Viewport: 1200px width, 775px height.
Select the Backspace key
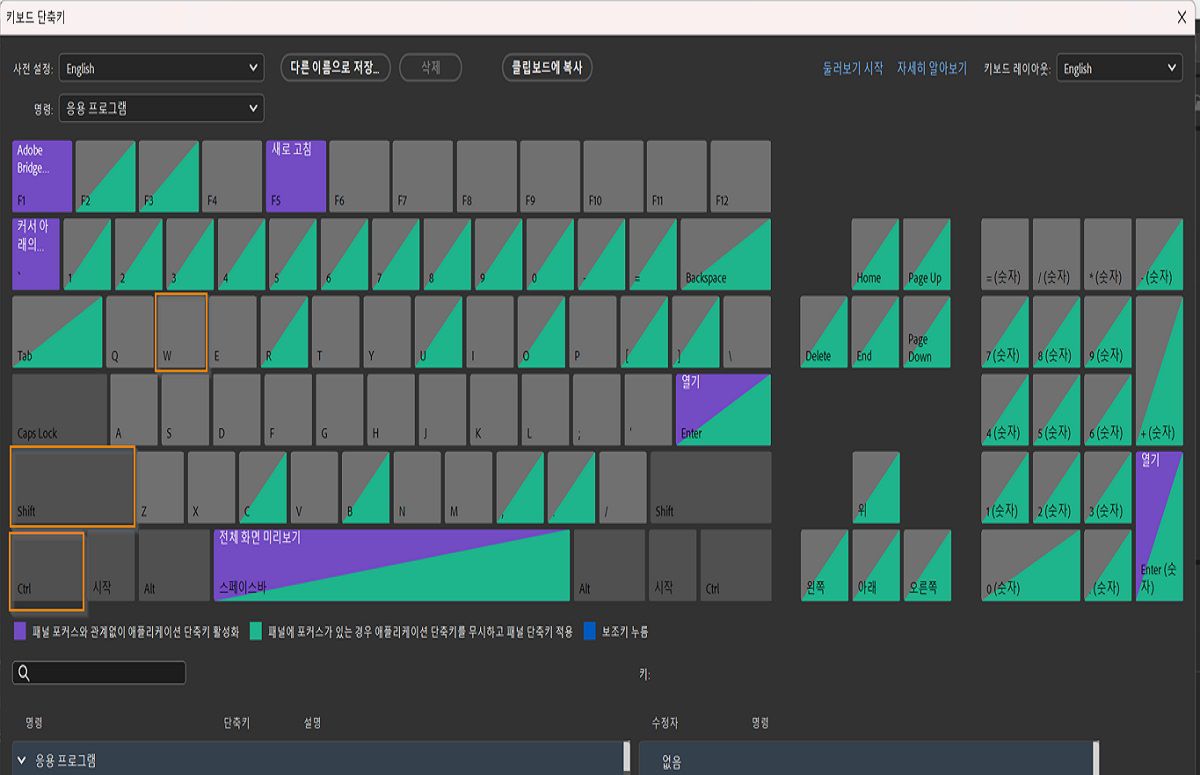(725, 254)
